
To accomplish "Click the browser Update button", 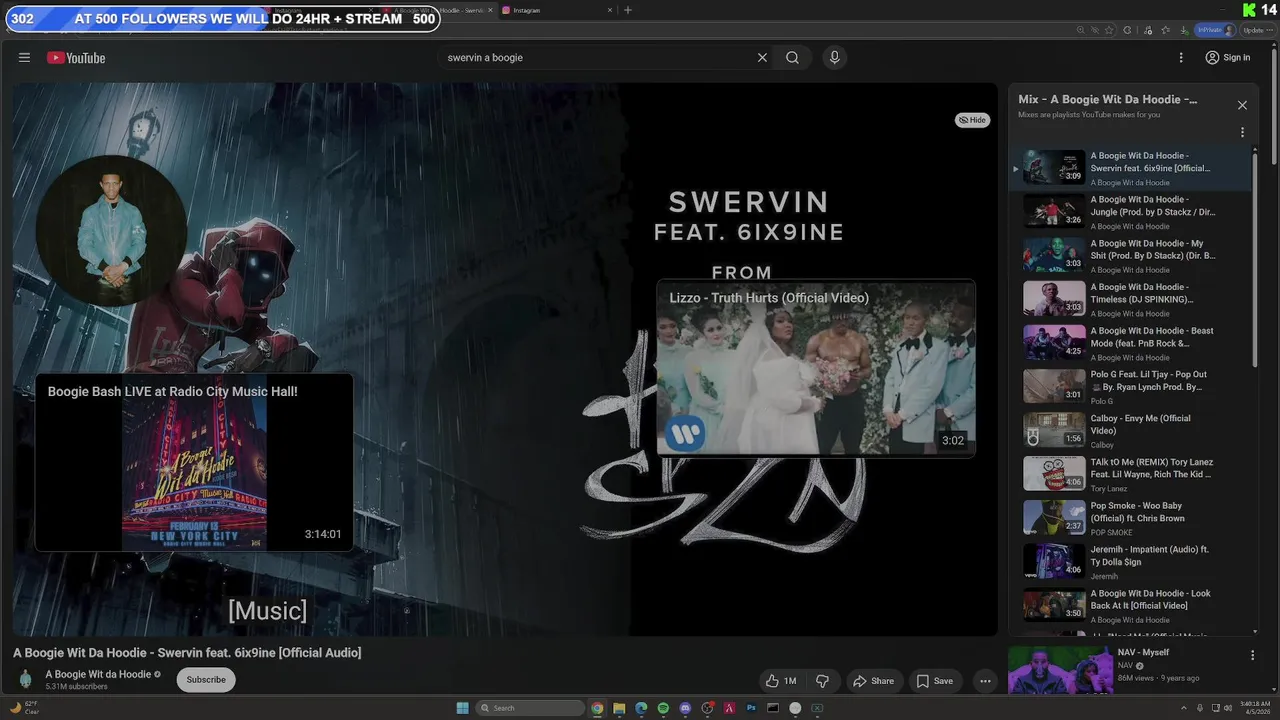I will (1257, 30).
